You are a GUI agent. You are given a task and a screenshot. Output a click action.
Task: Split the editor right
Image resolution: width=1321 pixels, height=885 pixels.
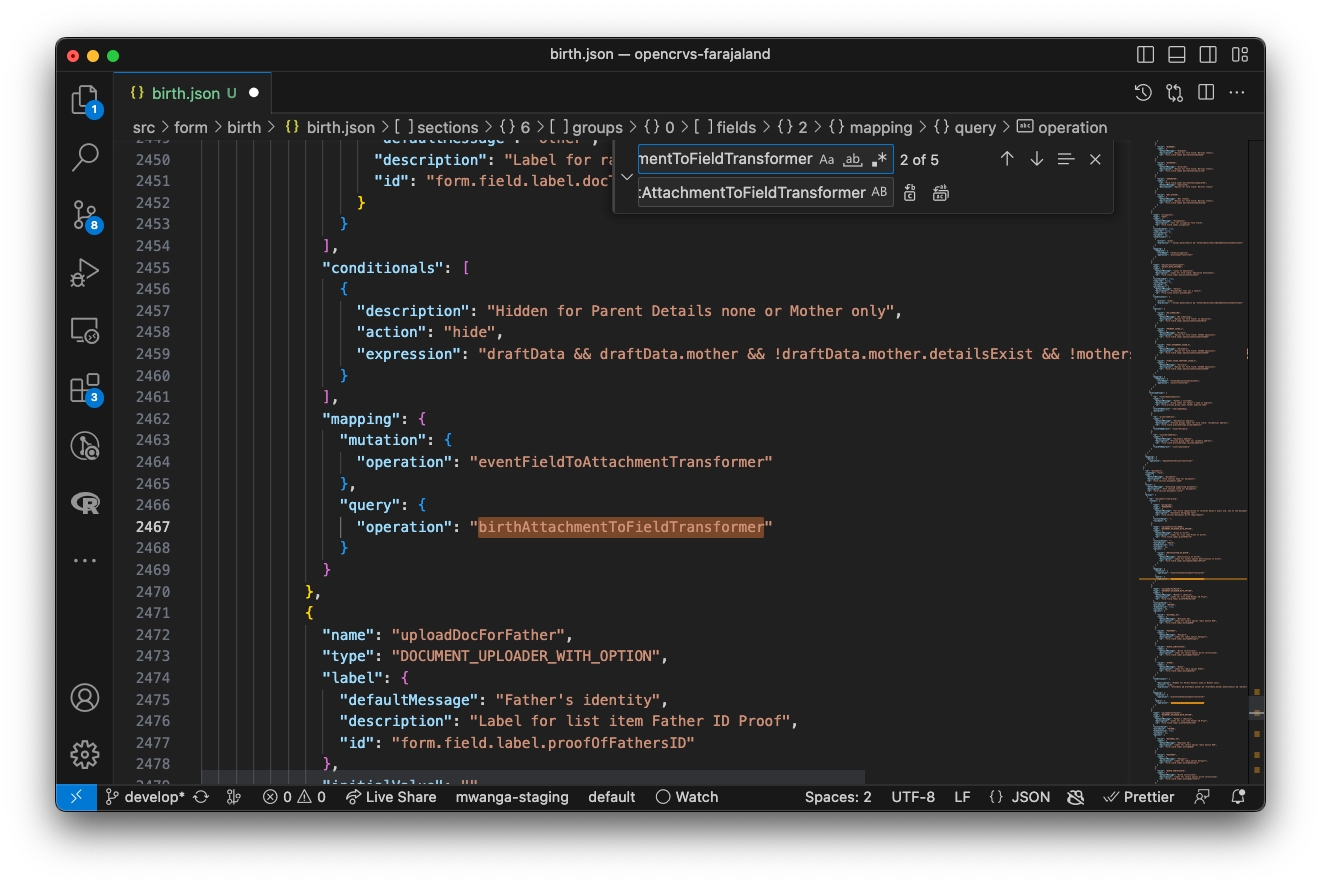click(1206, 93)
